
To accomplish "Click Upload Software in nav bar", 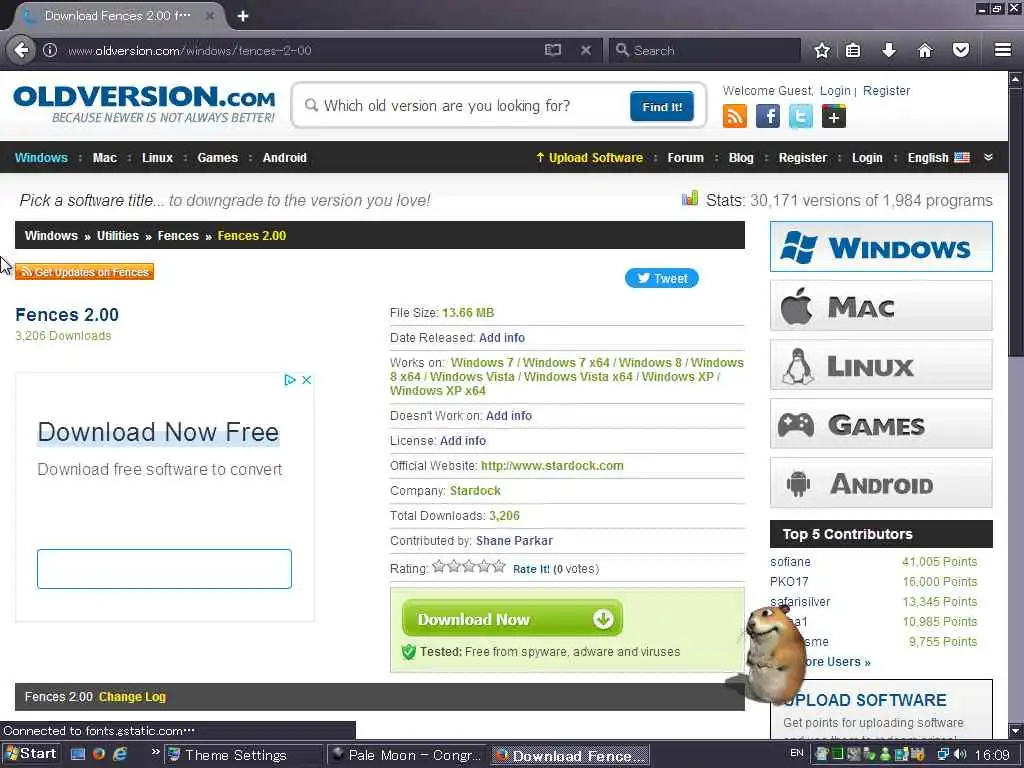I will click(x=589, y=157).
